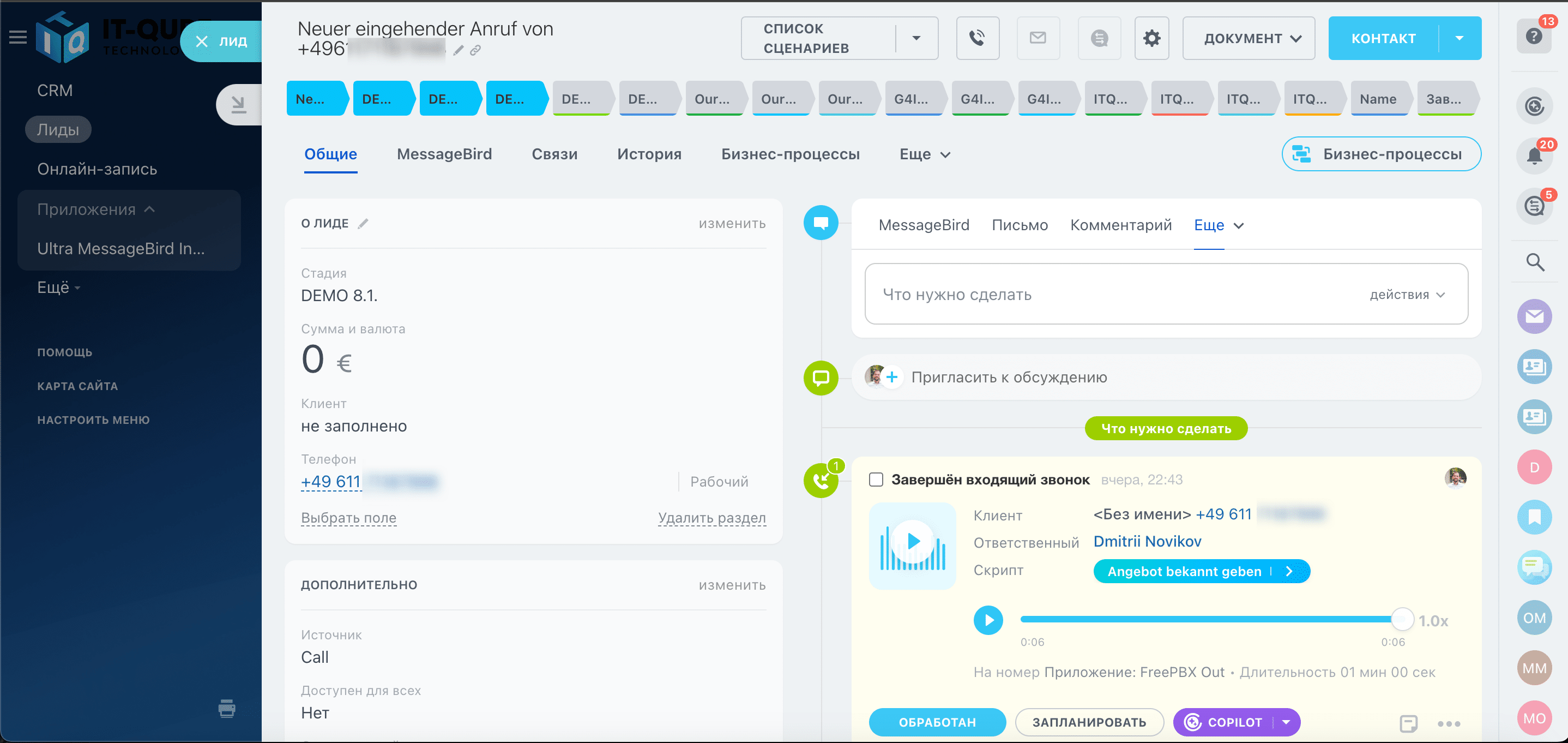Open help via the question mark icon
This screenshot has width=1568, height=743.
click(x=1533, y=36)
